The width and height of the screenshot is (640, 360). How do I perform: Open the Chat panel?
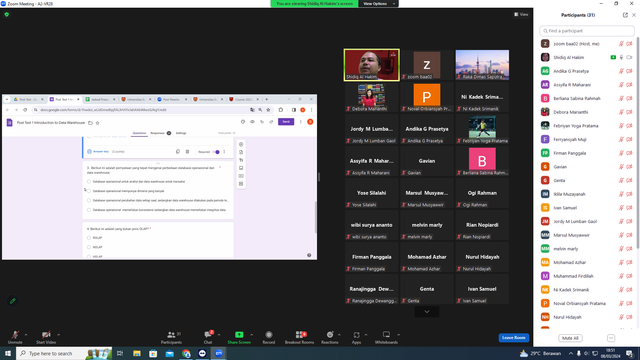(208, 337)
